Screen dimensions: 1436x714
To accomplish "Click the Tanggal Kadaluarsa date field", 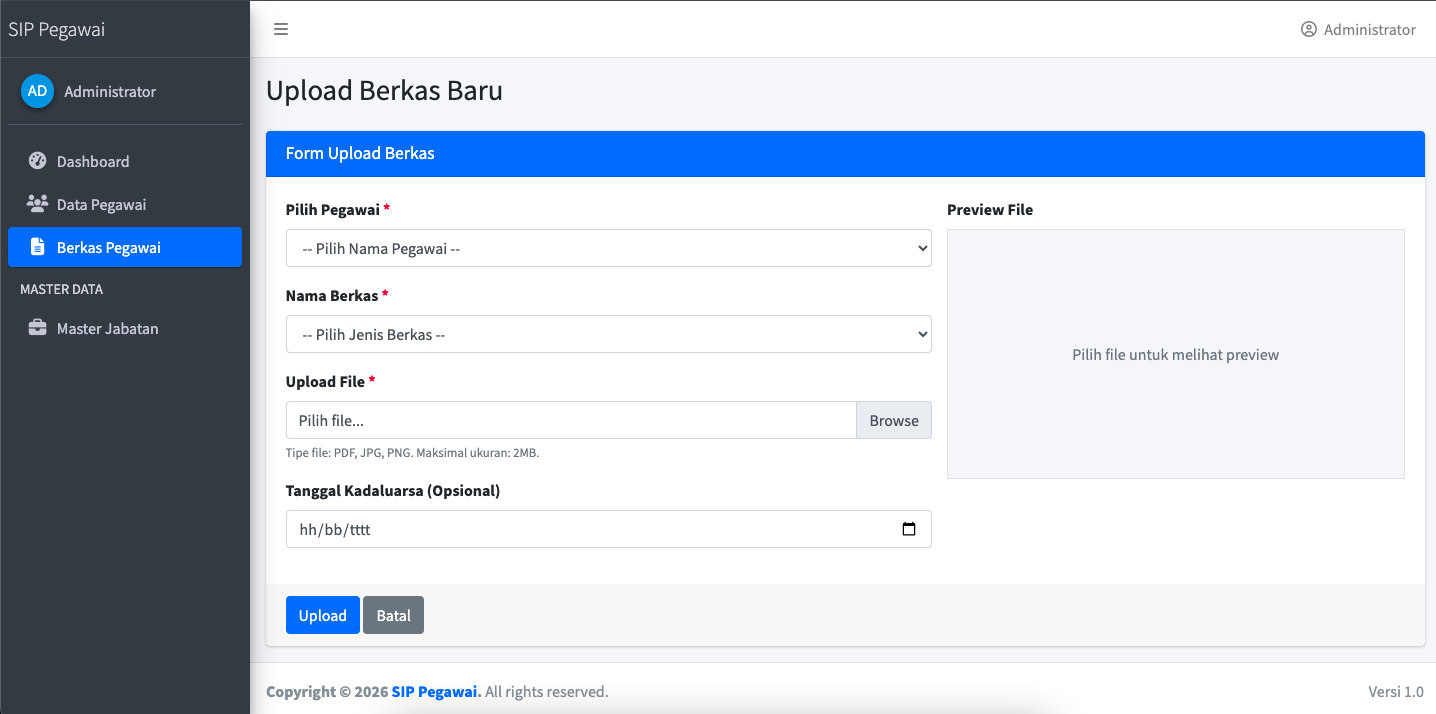I will pyautogui.click(x=590, y=529).
